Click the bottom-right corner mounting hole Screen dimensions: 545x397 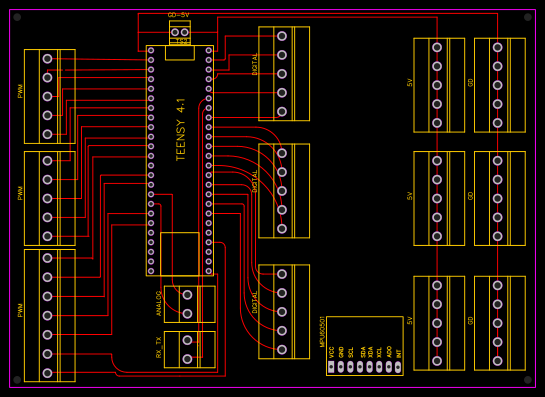click(x=528, y=379)
